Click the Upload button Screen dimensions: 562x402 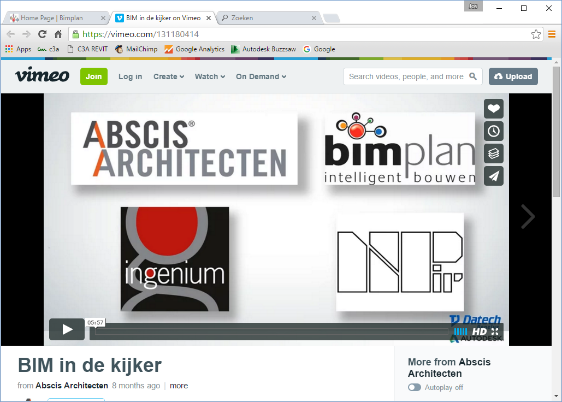tap(513, 76)
